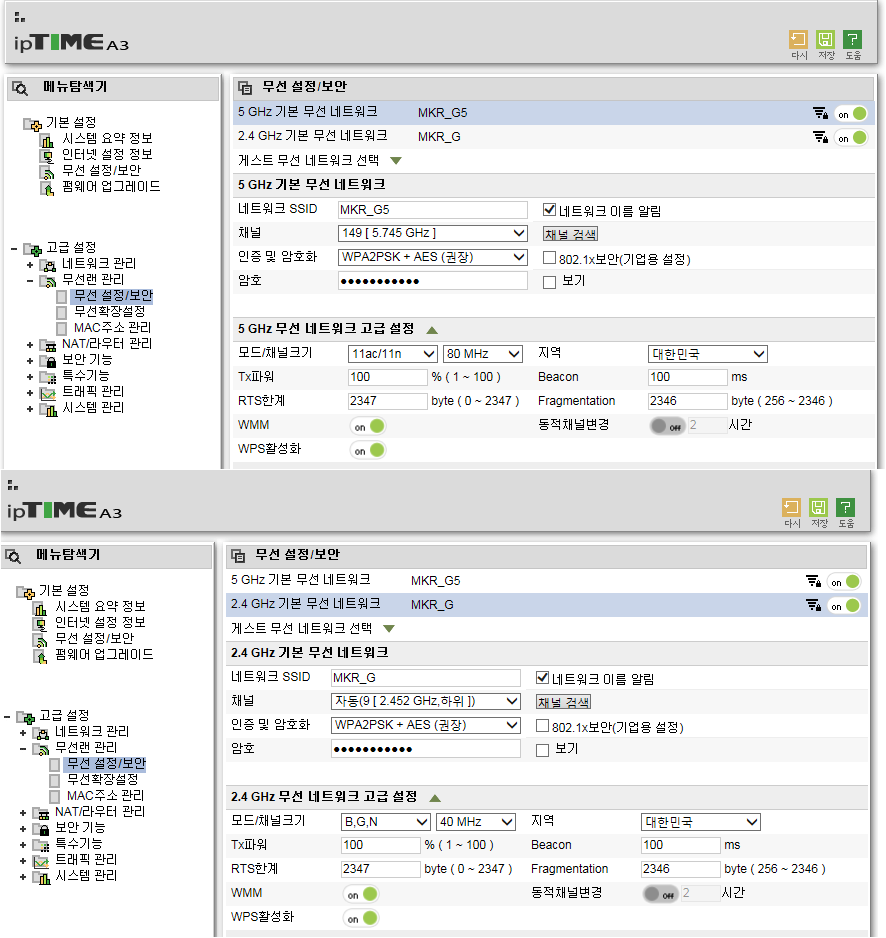Screen dimensions: 886x938
Task: Click the 트래픽 관리 graph icon in the 5 GHz page sidebar
Action: (48, 393)
